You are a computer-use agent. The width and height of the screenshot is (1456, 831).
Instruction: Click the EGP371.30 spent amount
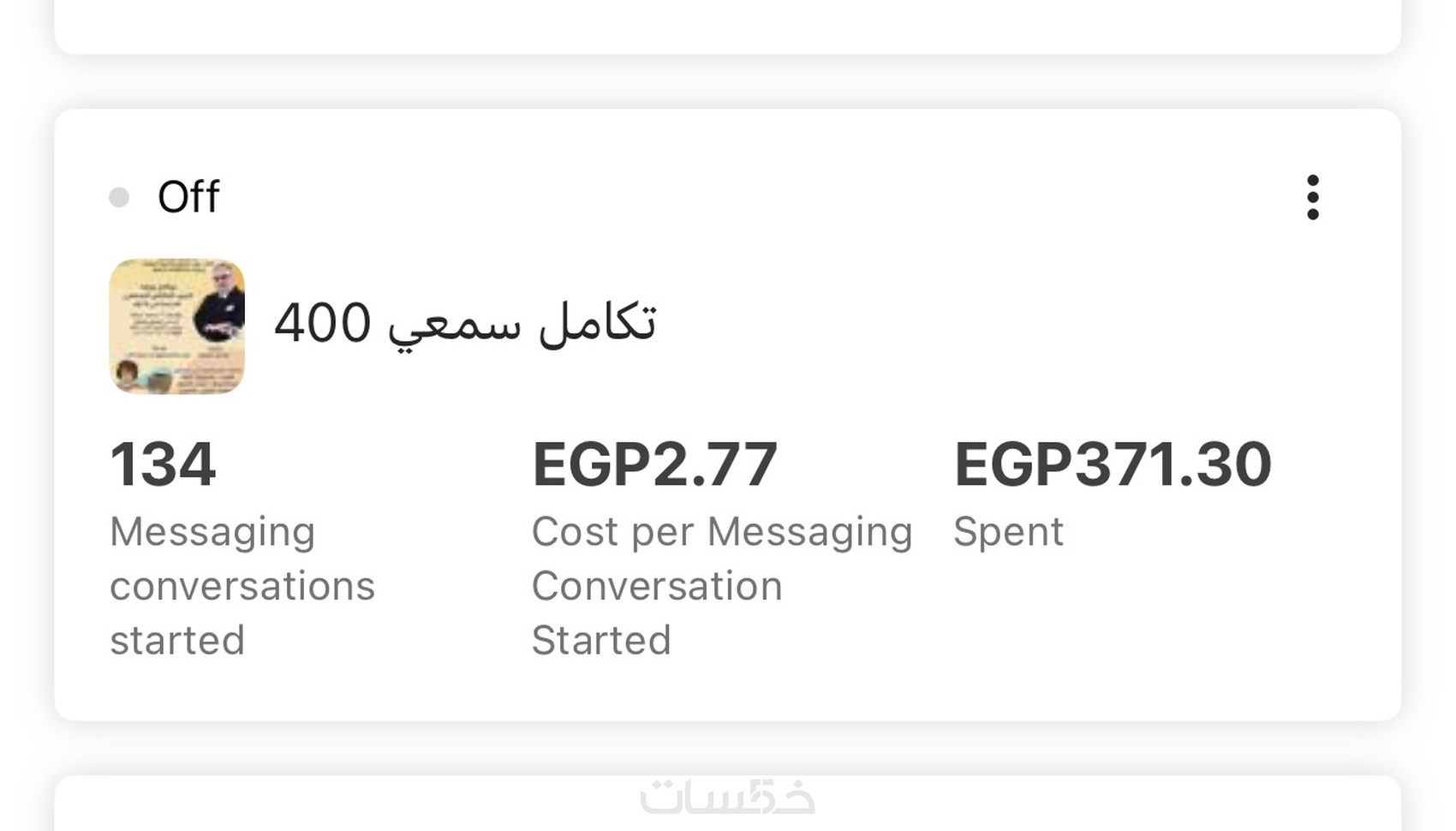pos(1113,464)
